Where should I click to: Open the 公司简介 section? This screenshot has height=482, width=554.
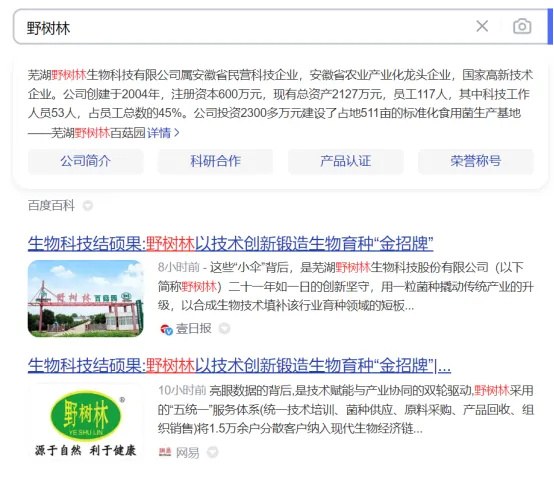(x=86, y=161)
